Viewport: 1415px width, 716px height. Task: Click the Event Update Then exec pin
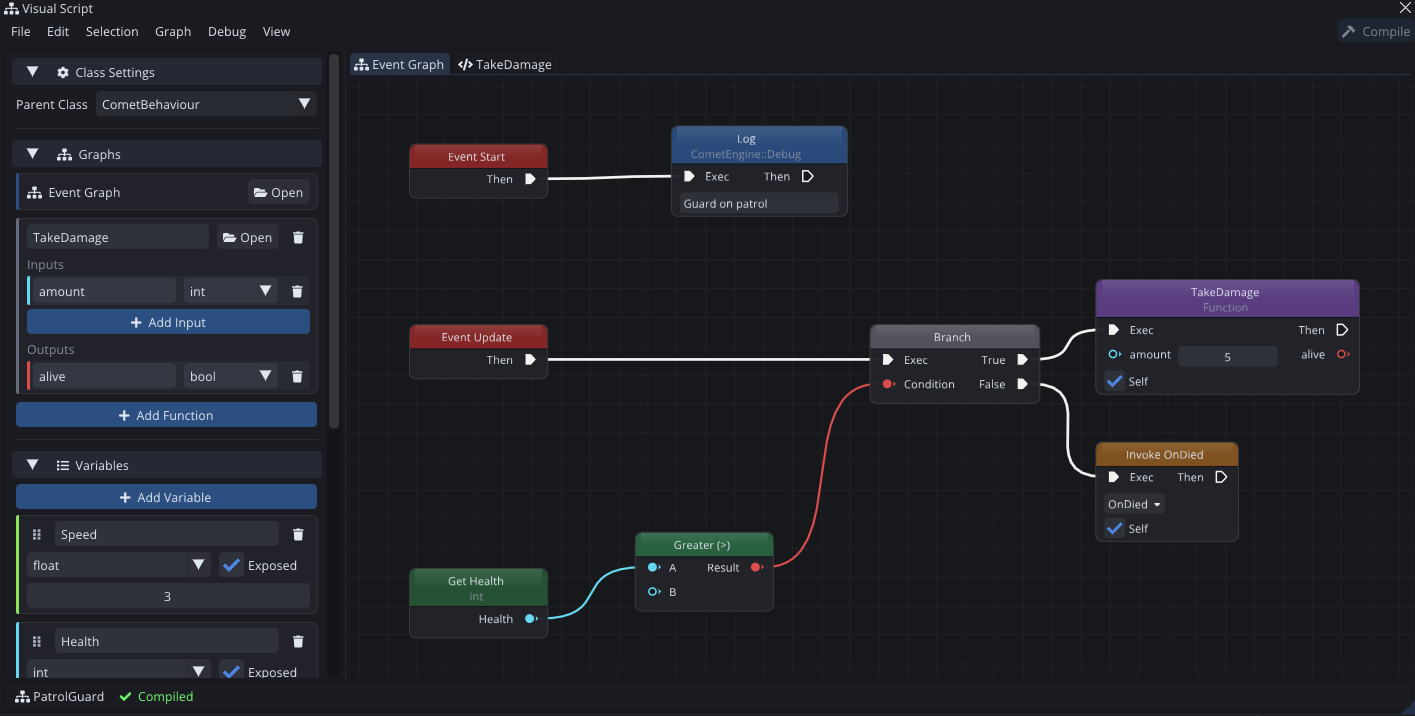[530, 360]
